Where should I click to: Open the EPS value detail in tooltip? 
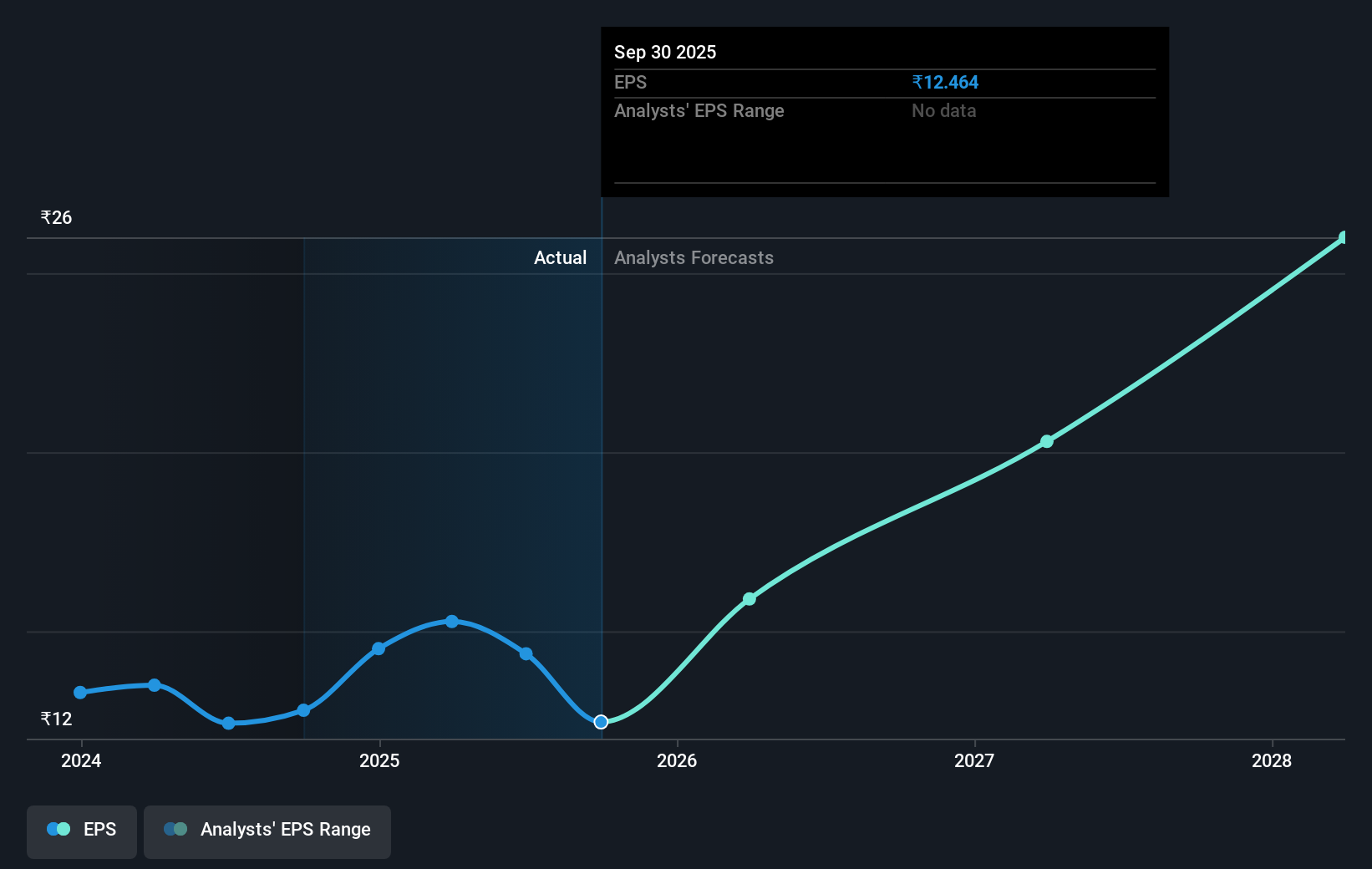pyautogui.click(x=945, y=82)
